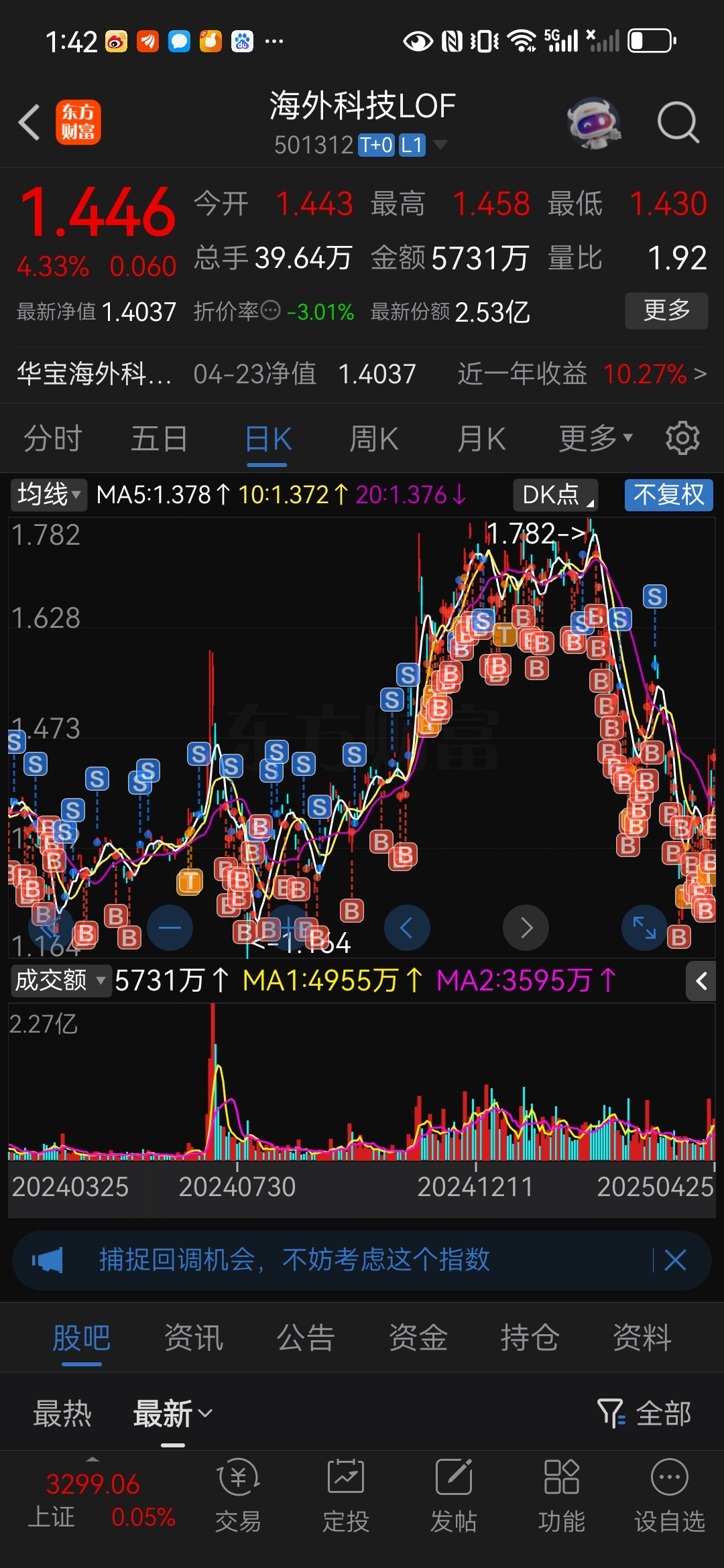The height and width of the screenshot is (1568, 724).
Task: Open 成交额 indicator dropdown
Action: coord(60,980)
